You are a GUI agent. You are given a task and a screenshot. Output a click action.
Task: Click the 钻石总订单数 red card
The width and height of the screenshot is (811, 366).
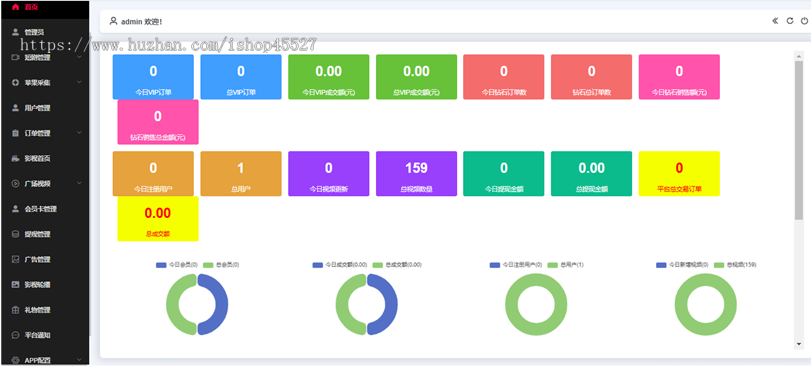tap(592, 77)
